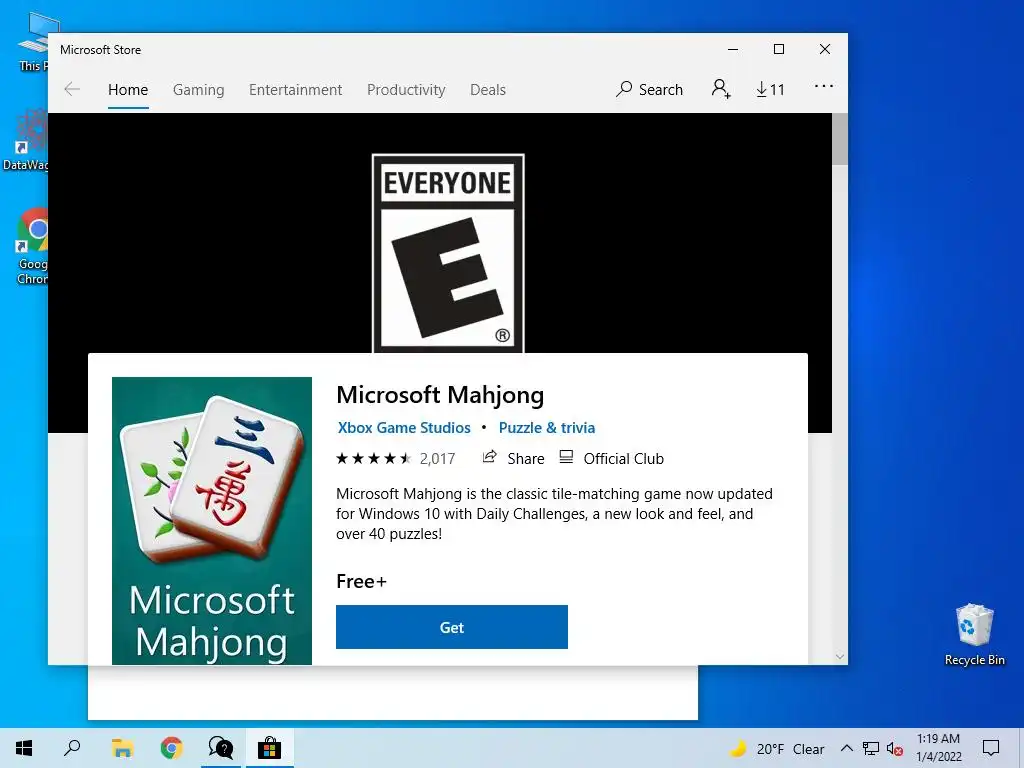The width and height of the screenshot is (1024, 768).
Task: Open the Get Help app on taskbar
Action: tap(221, 748)
